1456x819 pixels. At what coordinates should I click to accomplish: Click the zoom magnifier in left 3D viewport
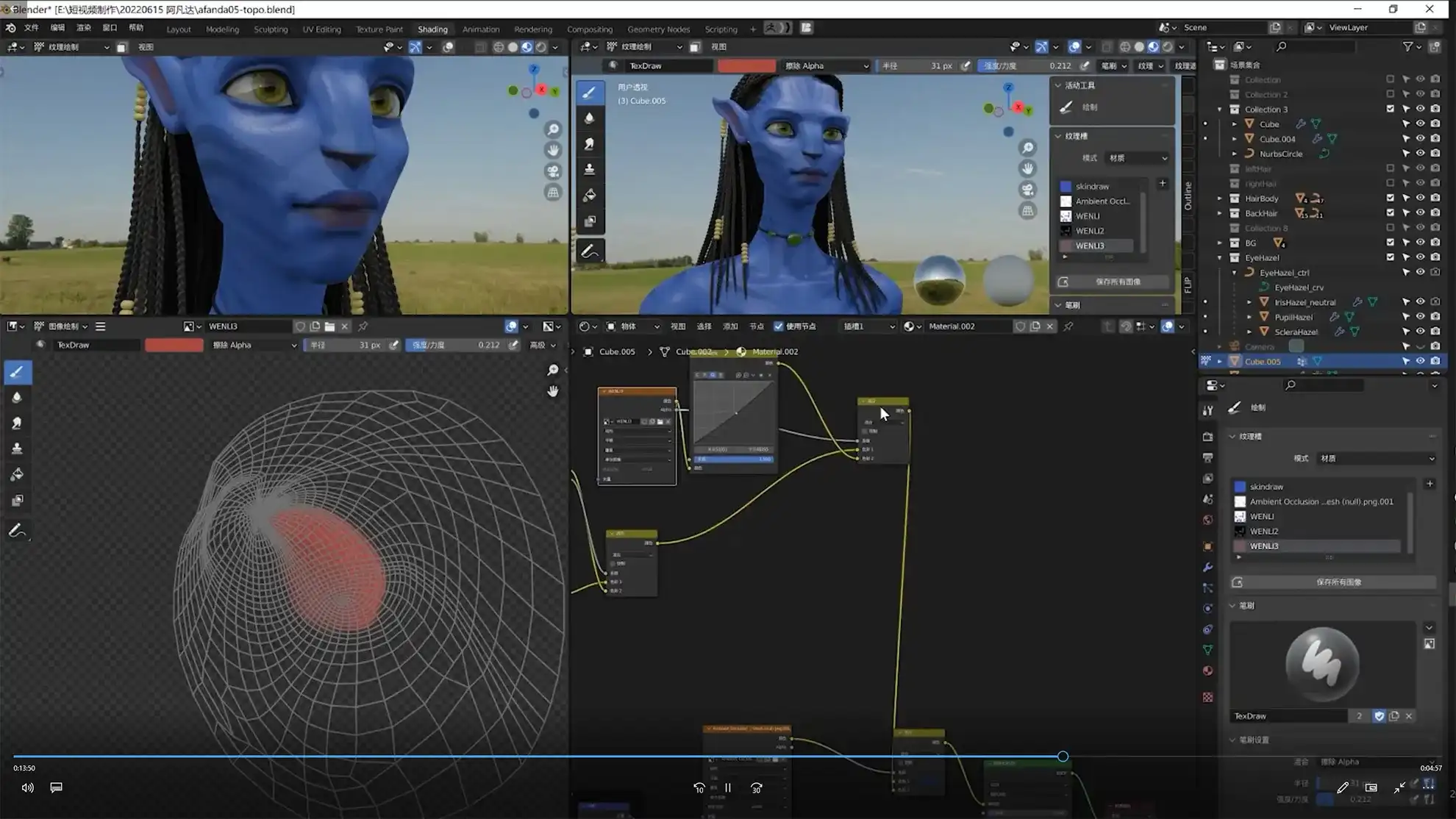point(553,129)
